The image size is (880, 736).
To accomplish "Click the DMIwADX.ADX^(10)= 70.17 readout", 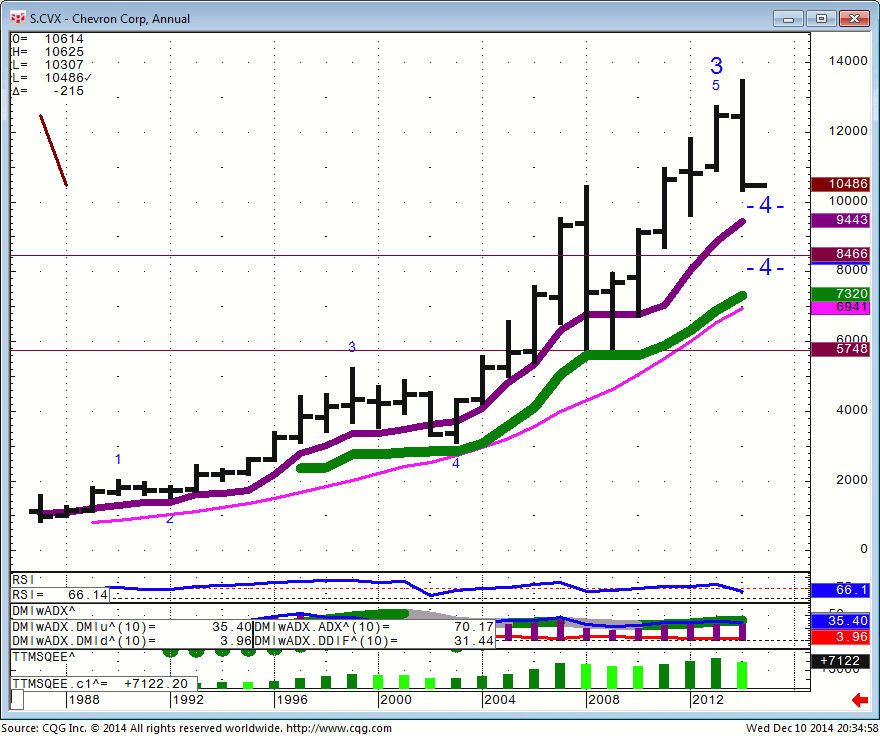I will [374, 627].
